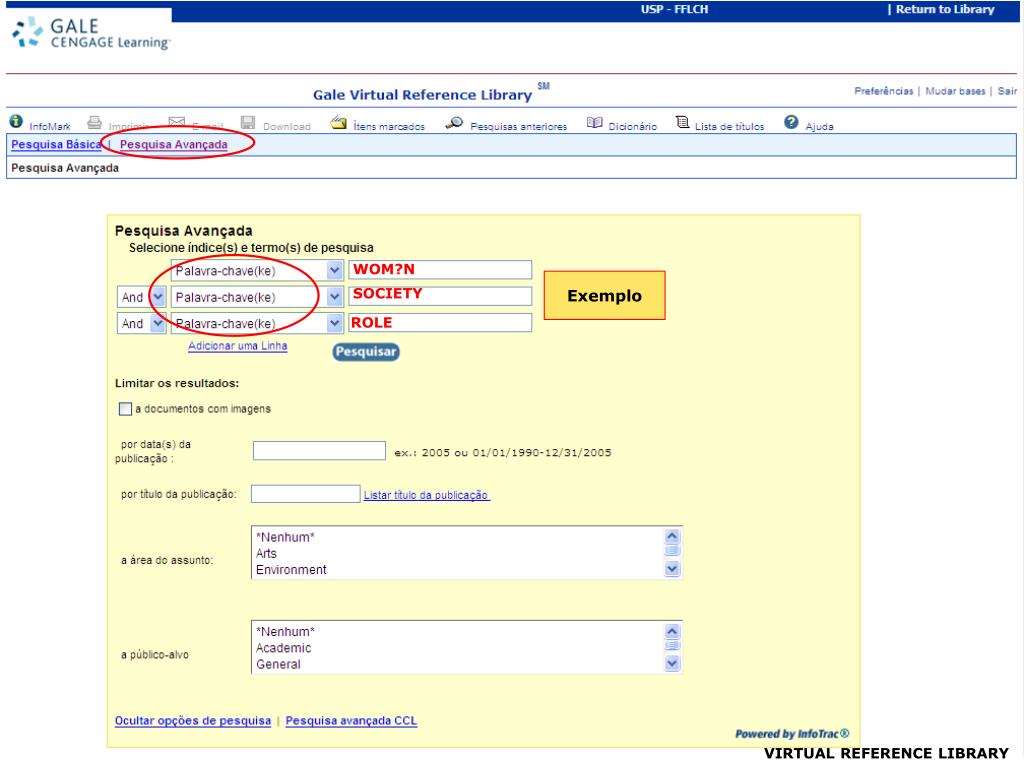Click the Pesquisar button
Viewport: 1024px width, 768px height.
click(x=366, y=352)
